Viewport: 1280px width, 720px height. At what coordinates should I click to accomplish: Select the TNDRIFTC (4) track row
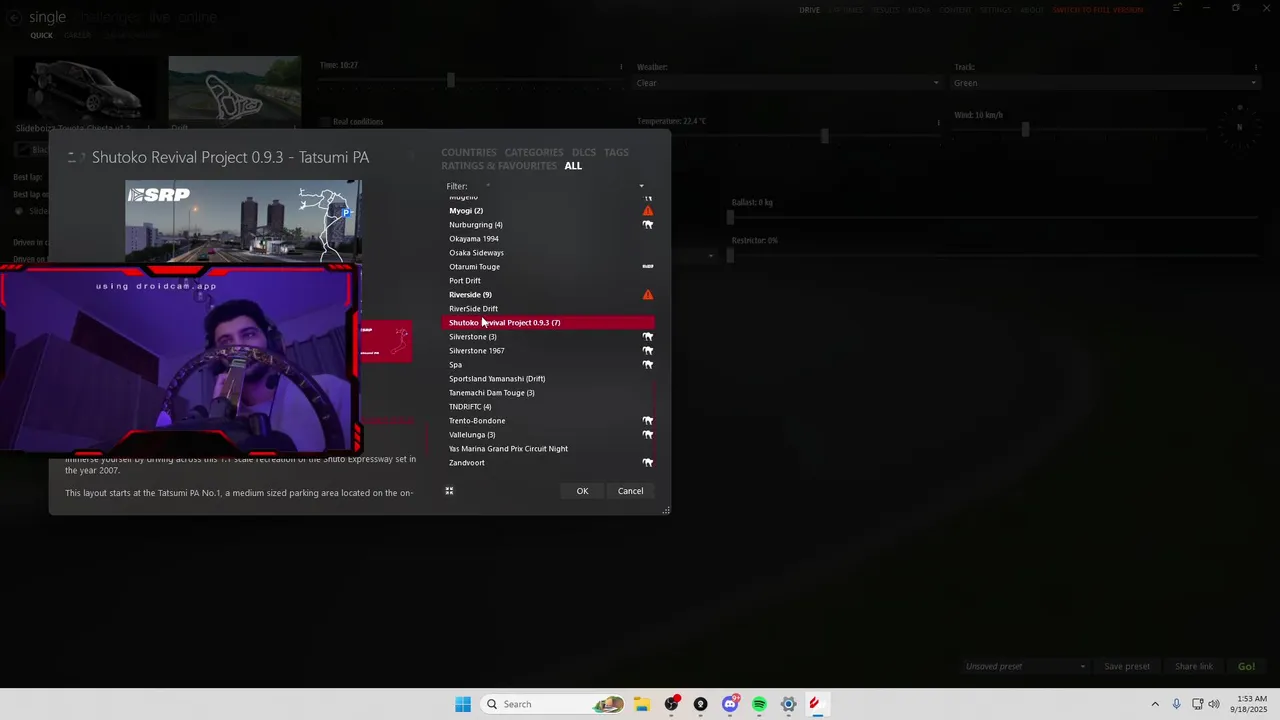coord(548,407)
